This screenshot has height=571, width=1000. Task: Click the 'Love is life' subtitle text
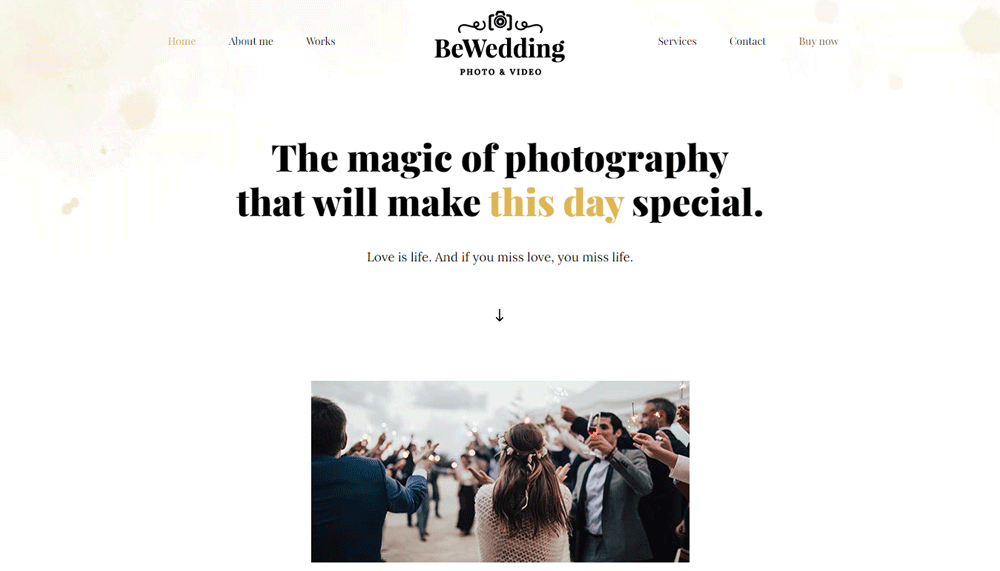499,257
